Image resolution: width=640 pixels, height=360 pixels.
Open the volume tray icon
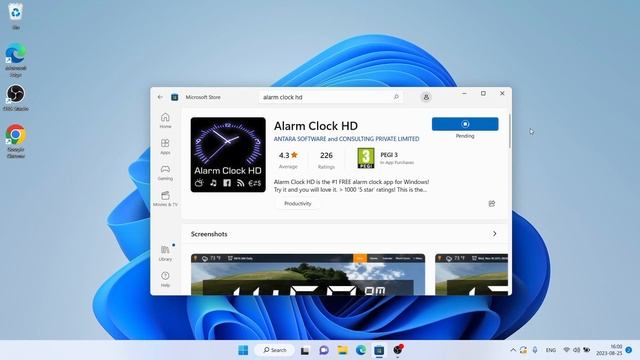pos(576,350)
